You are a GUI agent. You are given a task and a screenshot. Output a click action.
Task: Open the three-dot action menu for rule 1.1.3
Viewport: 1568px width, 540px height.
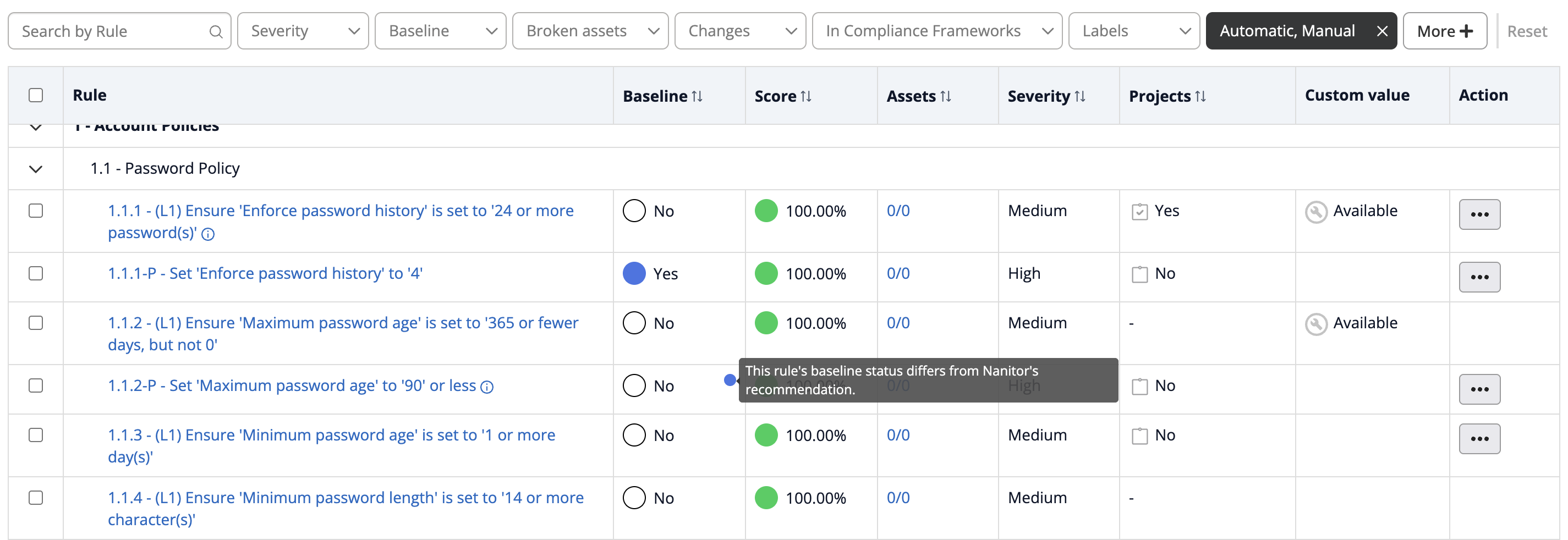pyautogui.click(x=1479, y=438)
